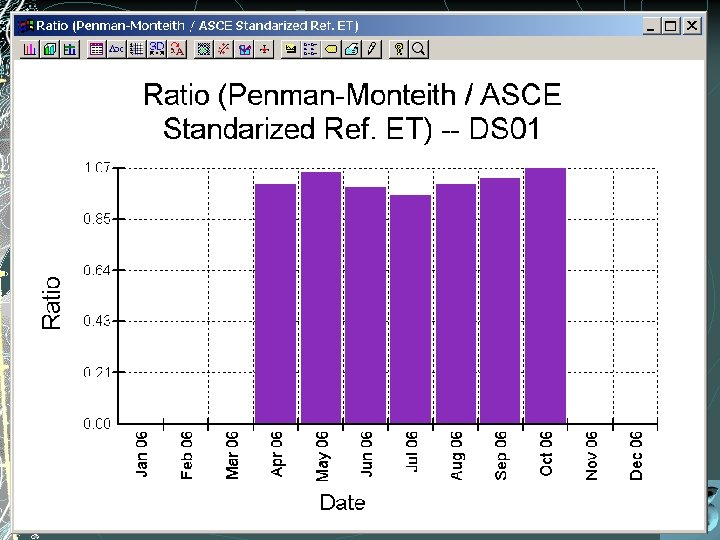720x540 pixels.
Task: Click the '0.43' y-axis value
Action: [97, 321]
